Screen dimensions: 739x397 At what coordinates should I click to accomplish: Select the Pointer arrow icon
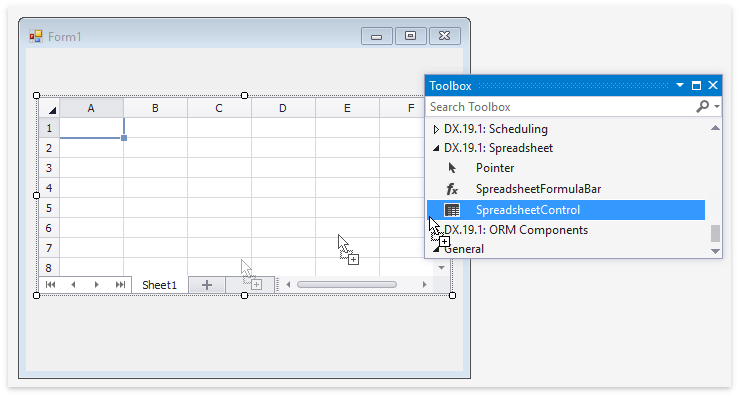pyautogui.click(x=452, y=168)
